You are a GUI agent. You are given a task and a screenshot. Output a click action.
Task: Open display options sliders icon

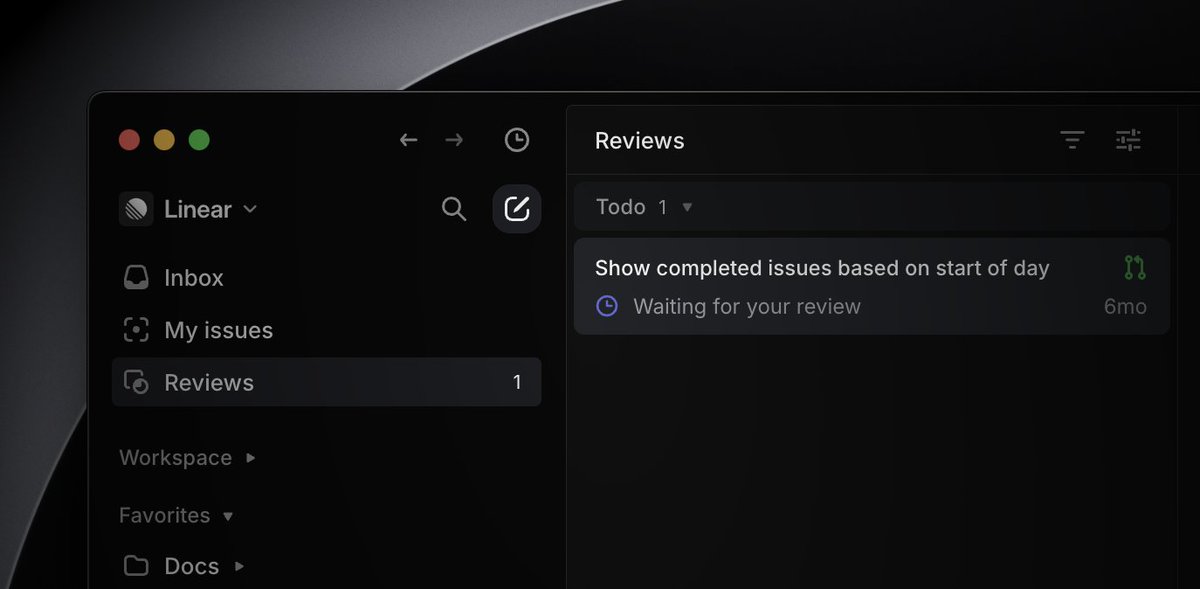click(x=1128, y=140)
